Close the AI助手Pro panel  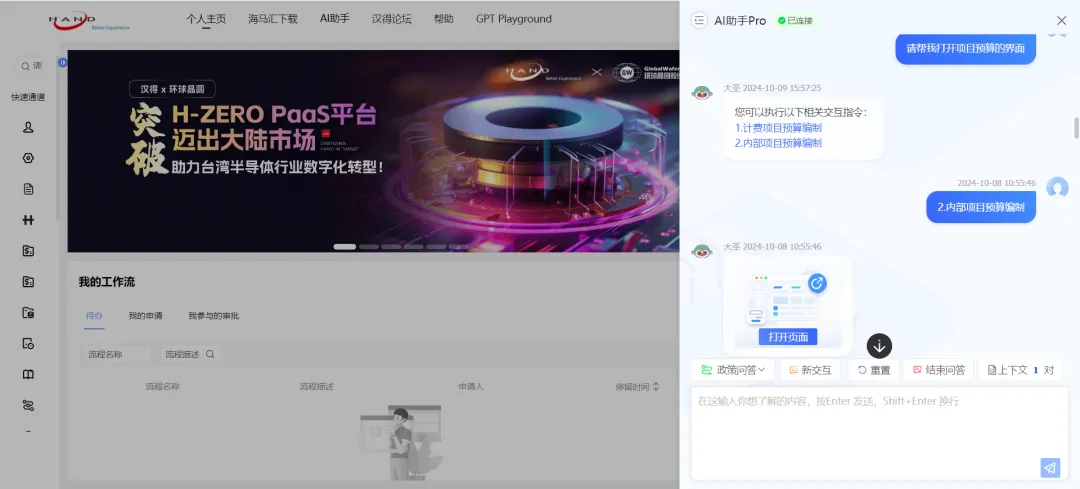click(1061, 21)
